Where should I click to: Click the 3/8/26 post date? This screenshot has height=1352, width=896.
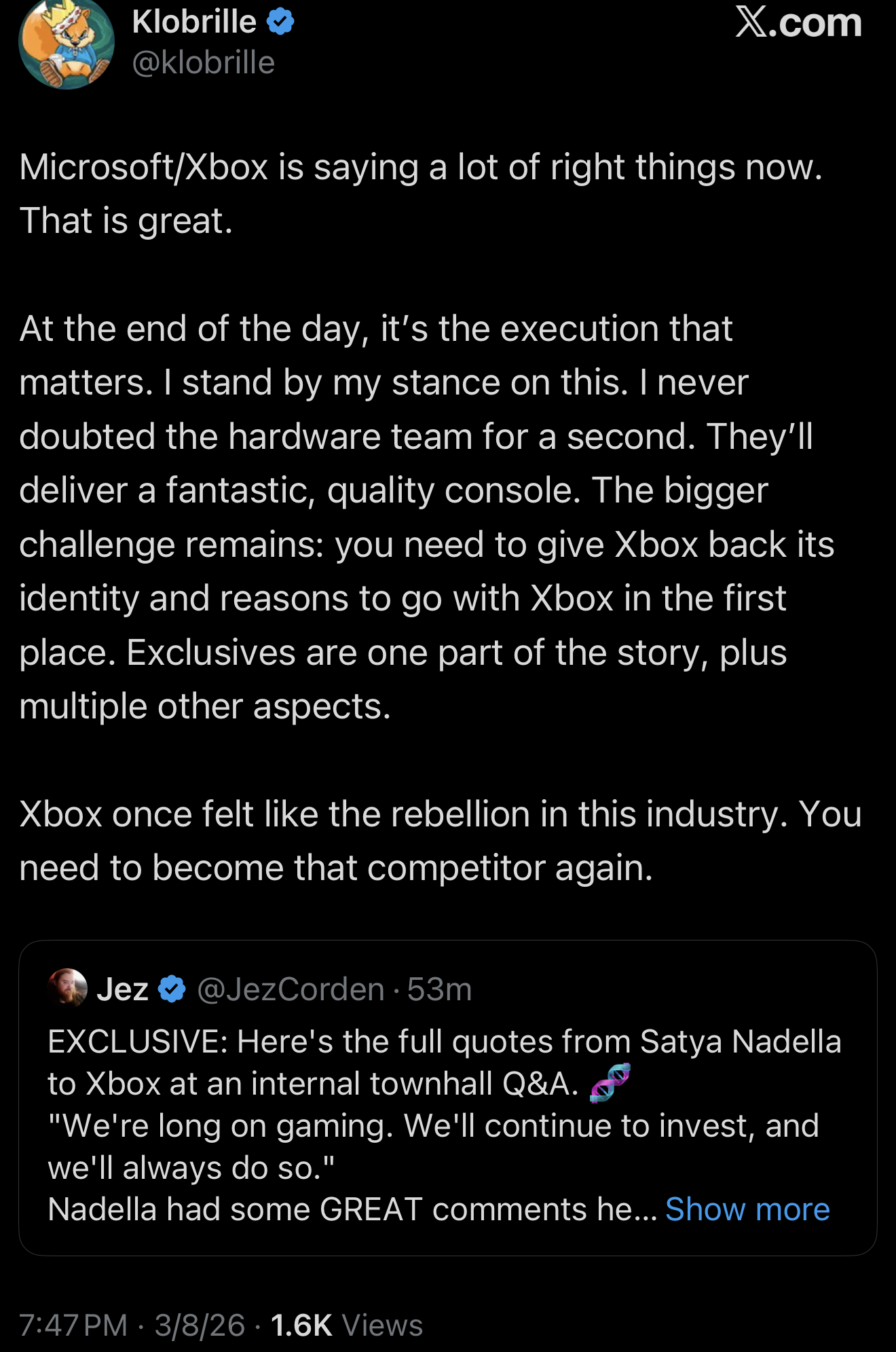200,1325
